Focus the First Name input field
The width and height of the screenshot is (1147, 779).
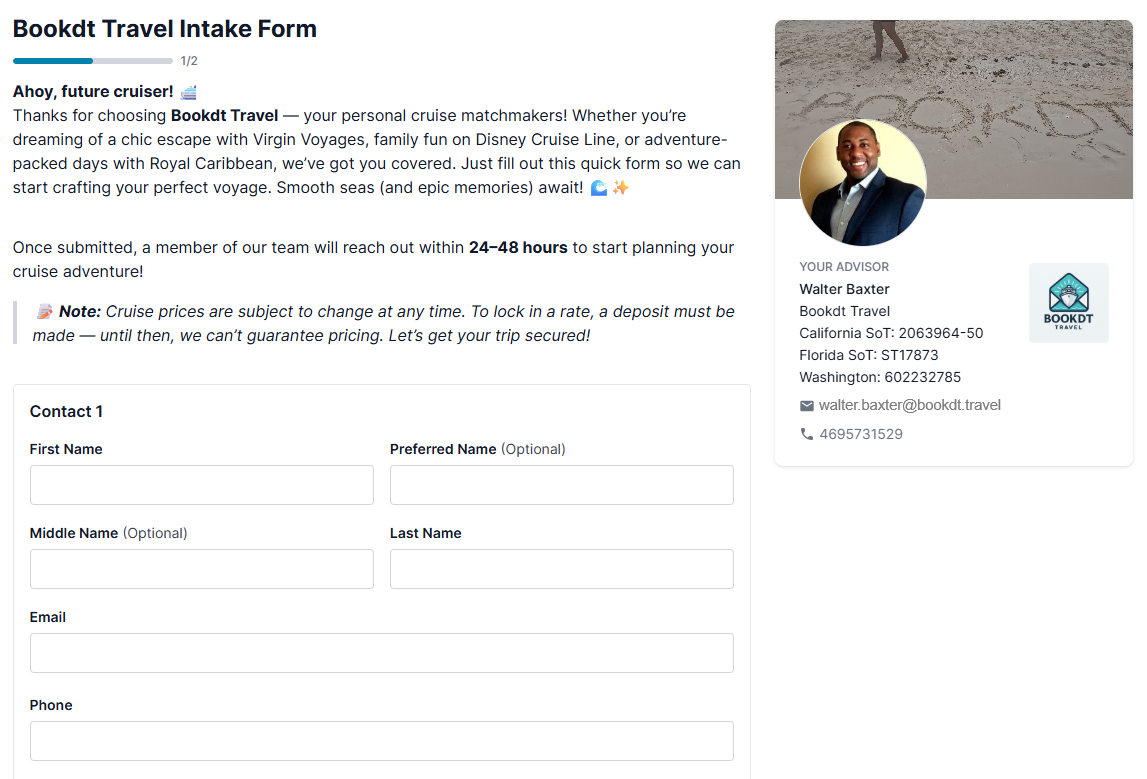[x=202, y=485]
